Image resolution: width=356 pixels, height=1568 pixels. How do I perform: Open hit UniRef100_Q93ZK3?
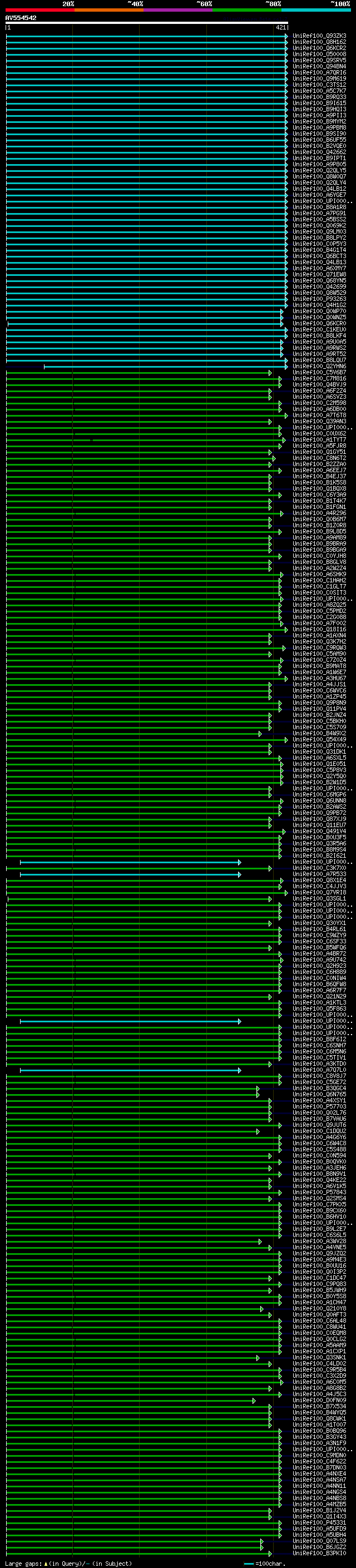click(319, 36)
